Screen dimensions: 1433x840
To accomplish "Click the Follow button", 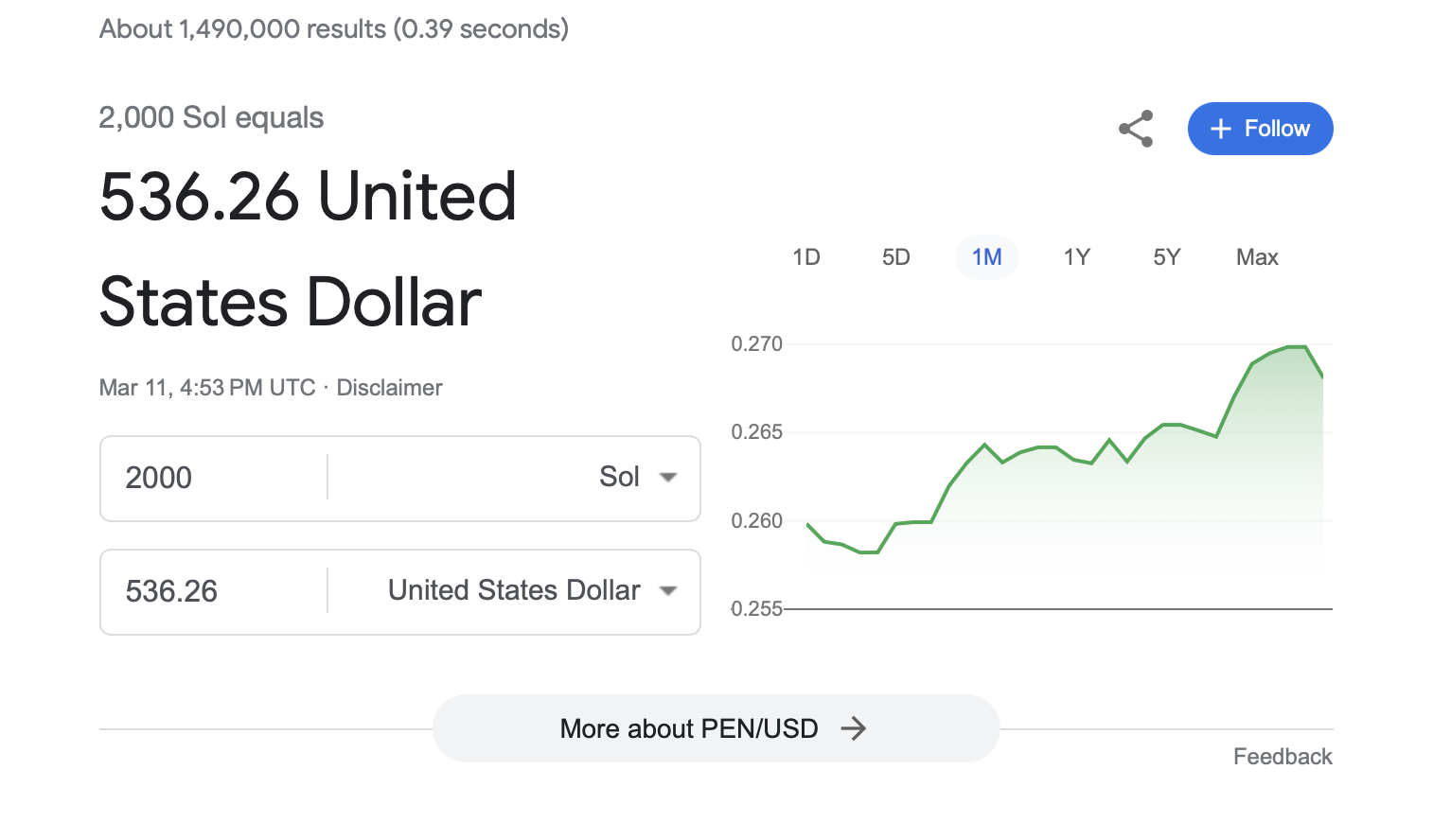I will click(x=1260, y=129).
